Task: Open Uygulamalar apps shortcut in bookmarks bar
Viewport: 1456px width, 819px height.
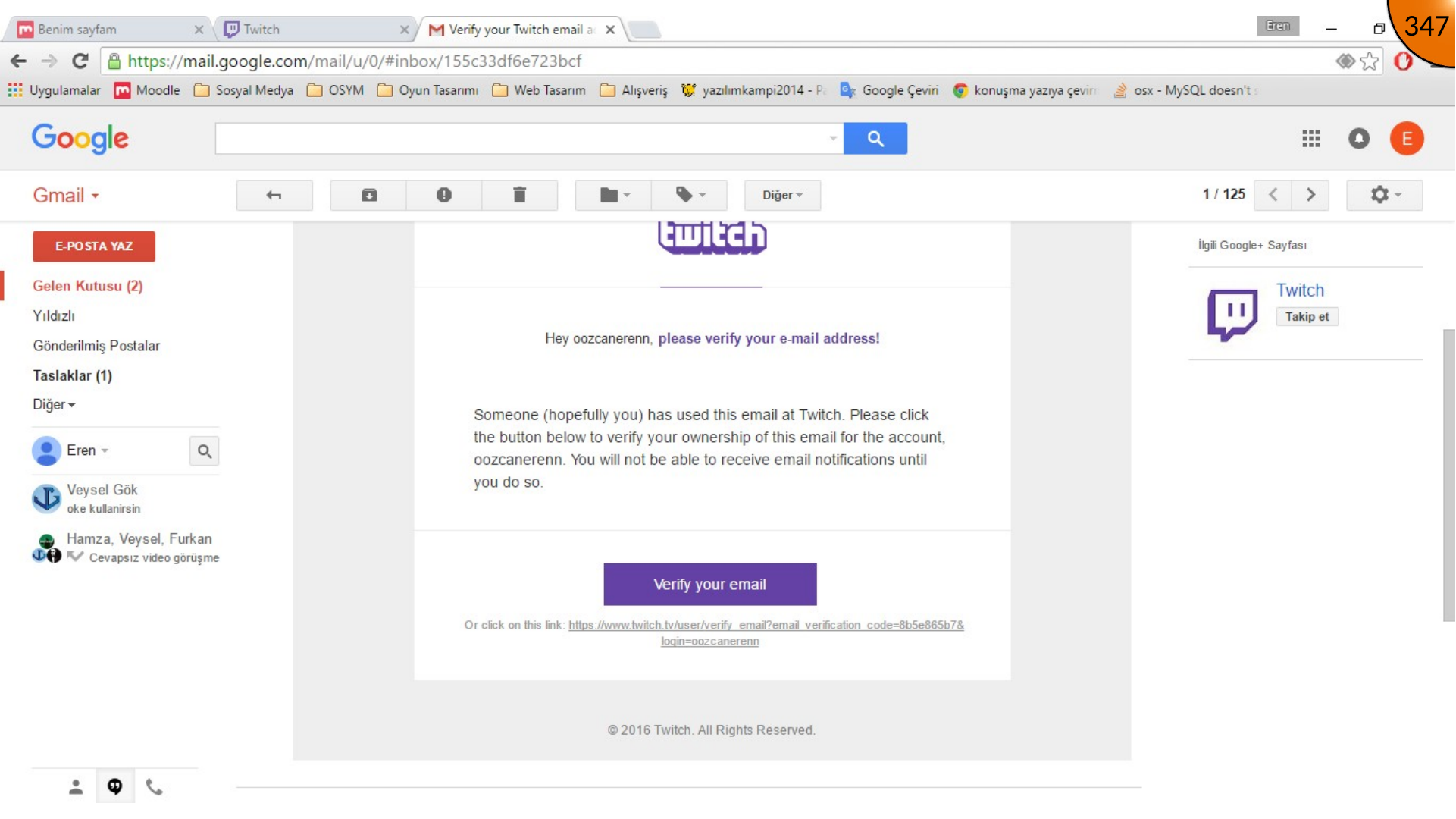Action: coord(55,90)
